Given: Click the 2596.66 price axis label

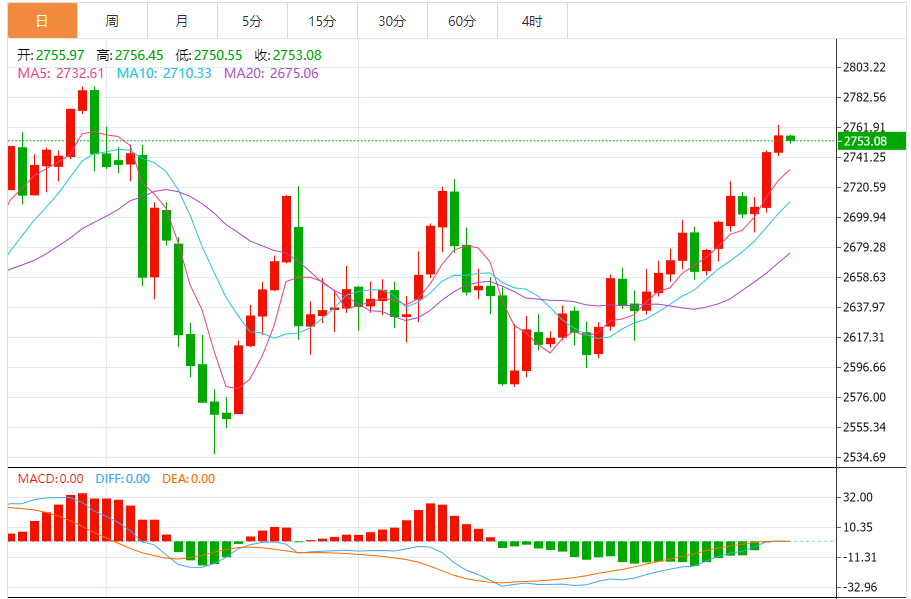Looking at the screenshot, I should pos(865,367).
